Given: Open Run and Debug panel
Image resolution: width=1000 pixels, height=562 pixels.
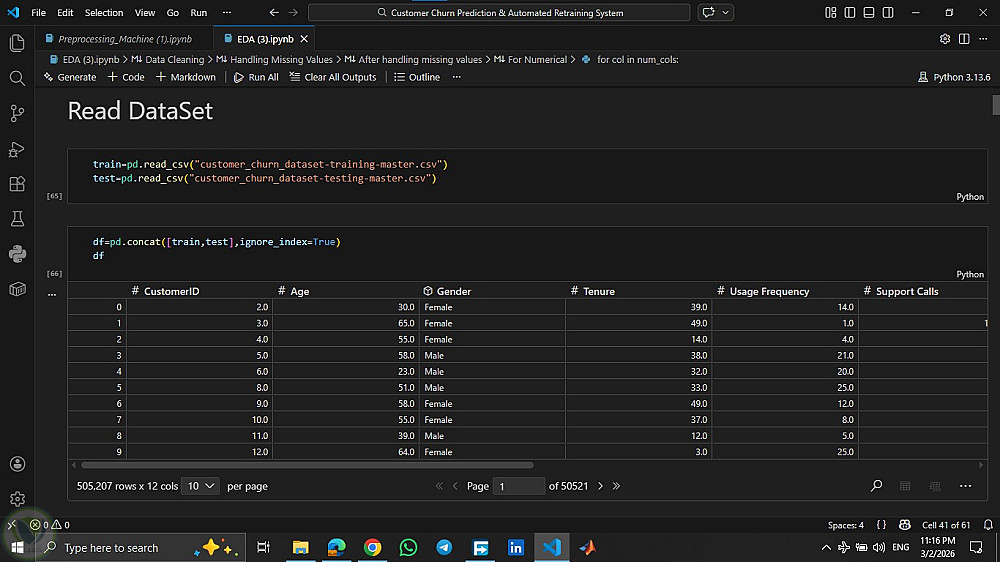Looking at the screenshot, I should point(17,149).
